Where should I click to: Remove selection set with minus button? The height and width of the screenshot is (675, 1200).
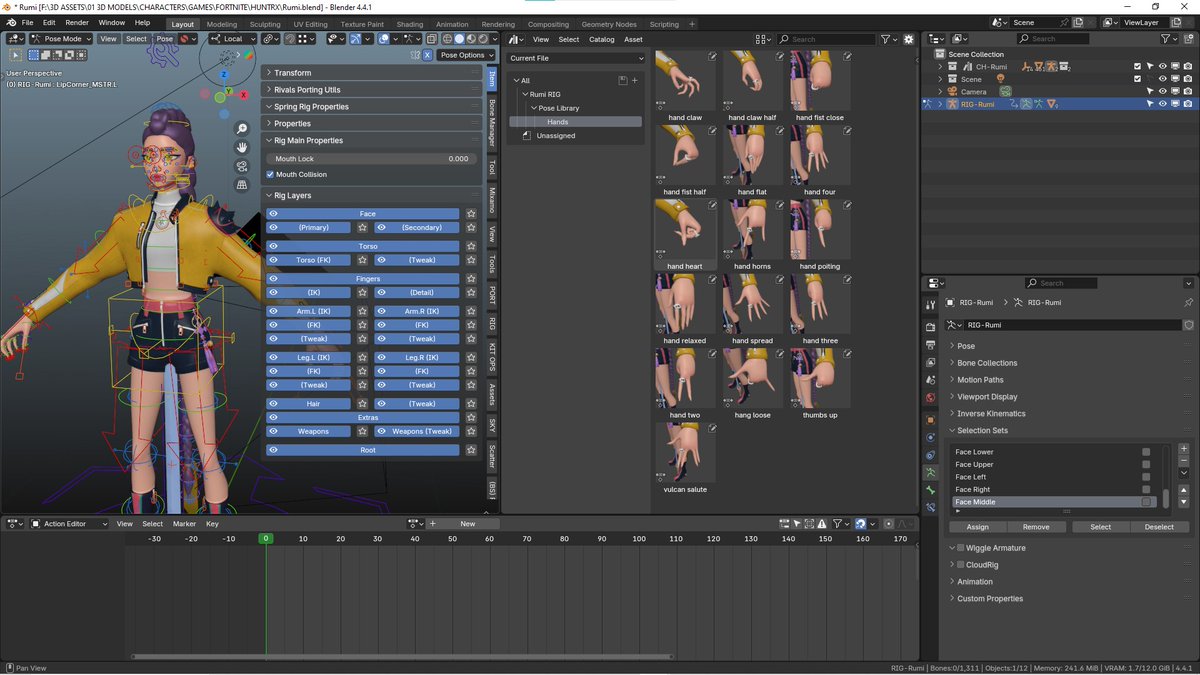[x=1184, y=461]
